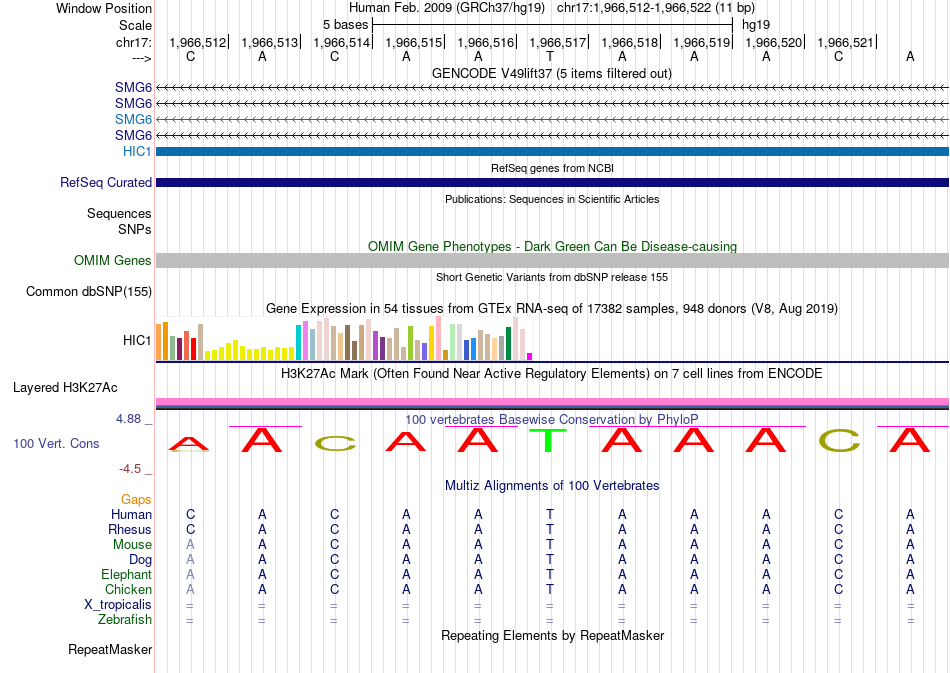Image resolution: width=950 pixels, height=673 pixels.
Task: Select the light-blue SMG6 transcript label
Action: point(133,119)
